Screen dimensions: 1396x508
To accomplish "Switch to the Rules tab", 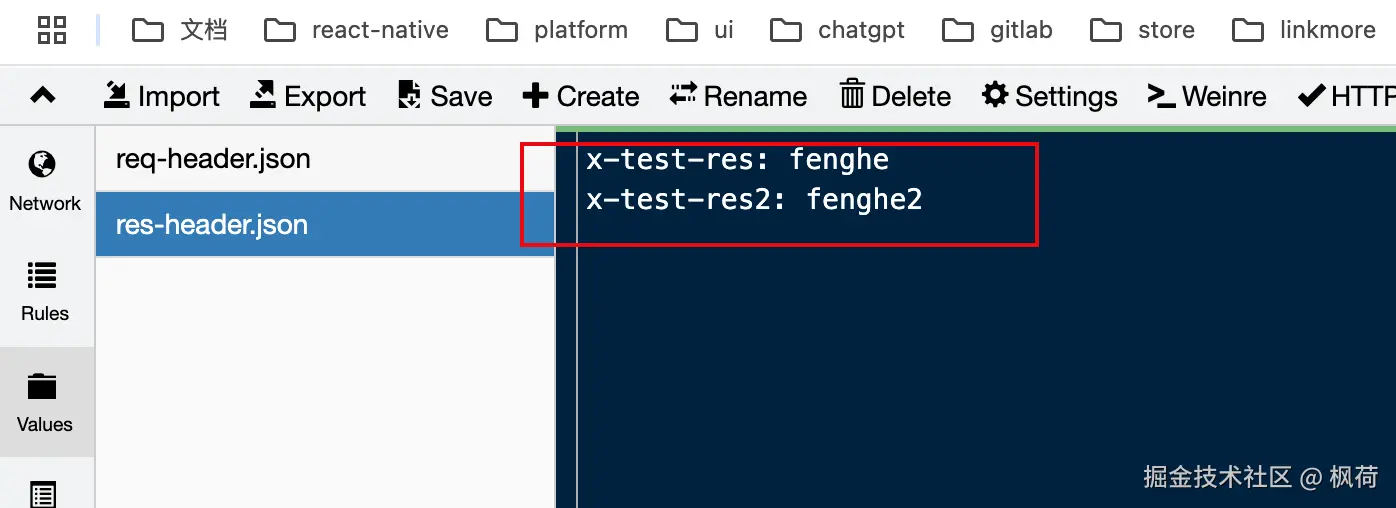I will click(45, 292).
